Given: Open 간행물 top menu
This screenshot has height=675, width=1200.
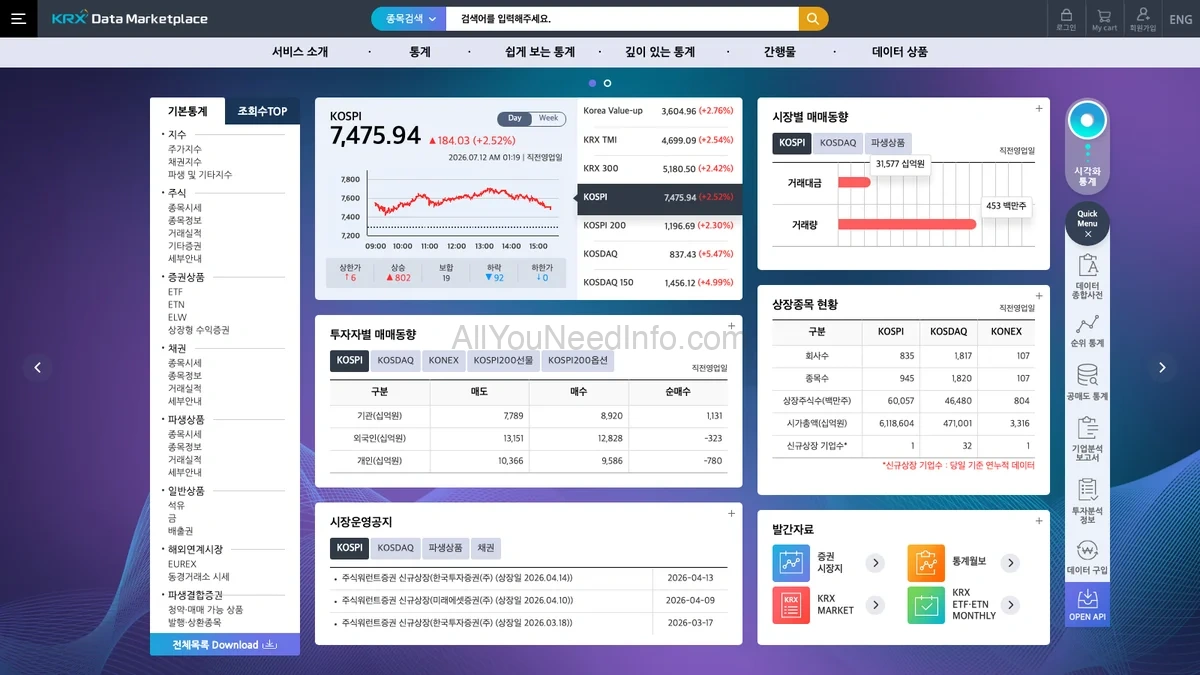Looking at the screenshot, I should click(x=780, y=52).
